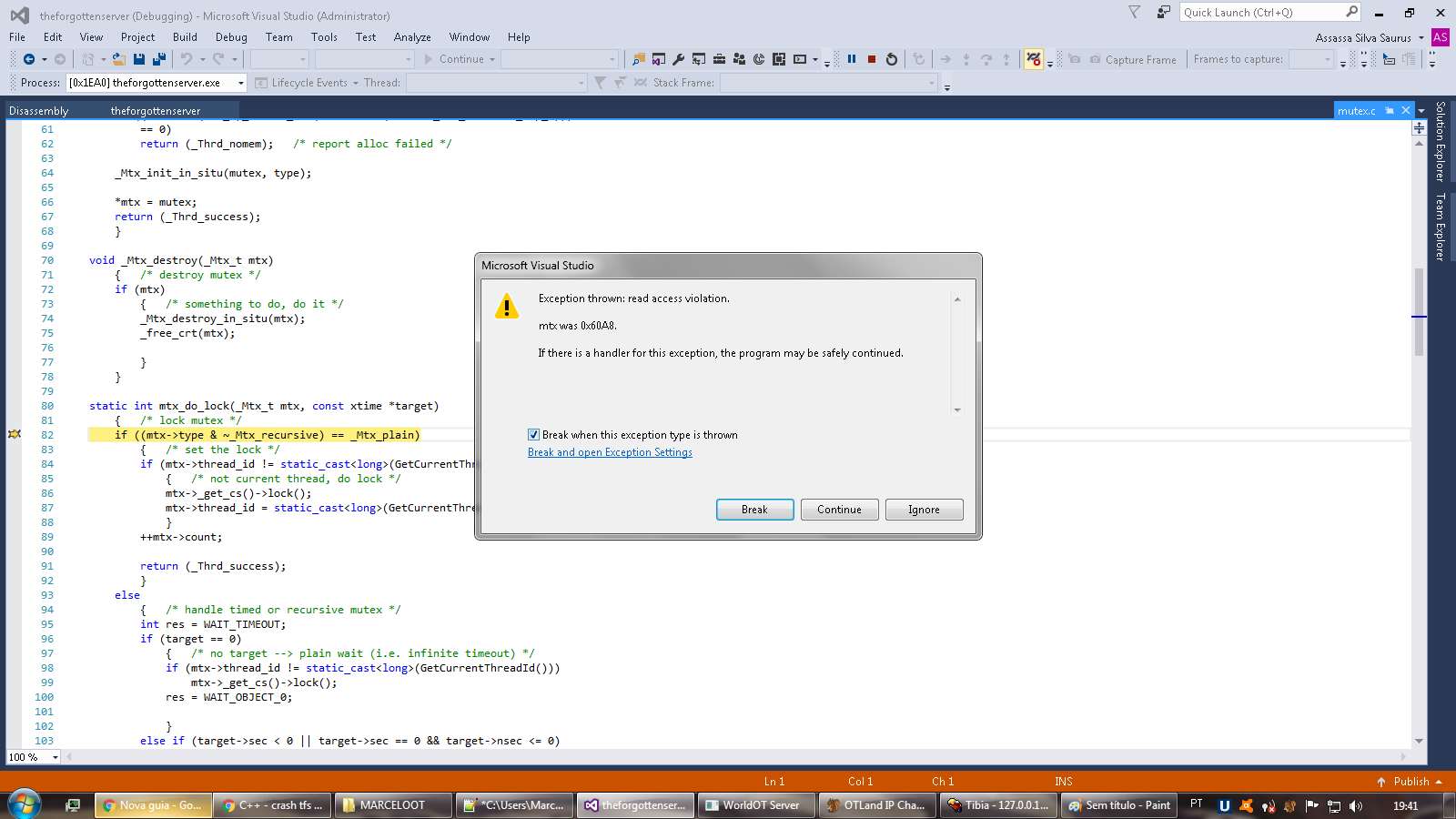Open the Solution Explorer side tab
Screen dimensions: 1456x819
1440,141
